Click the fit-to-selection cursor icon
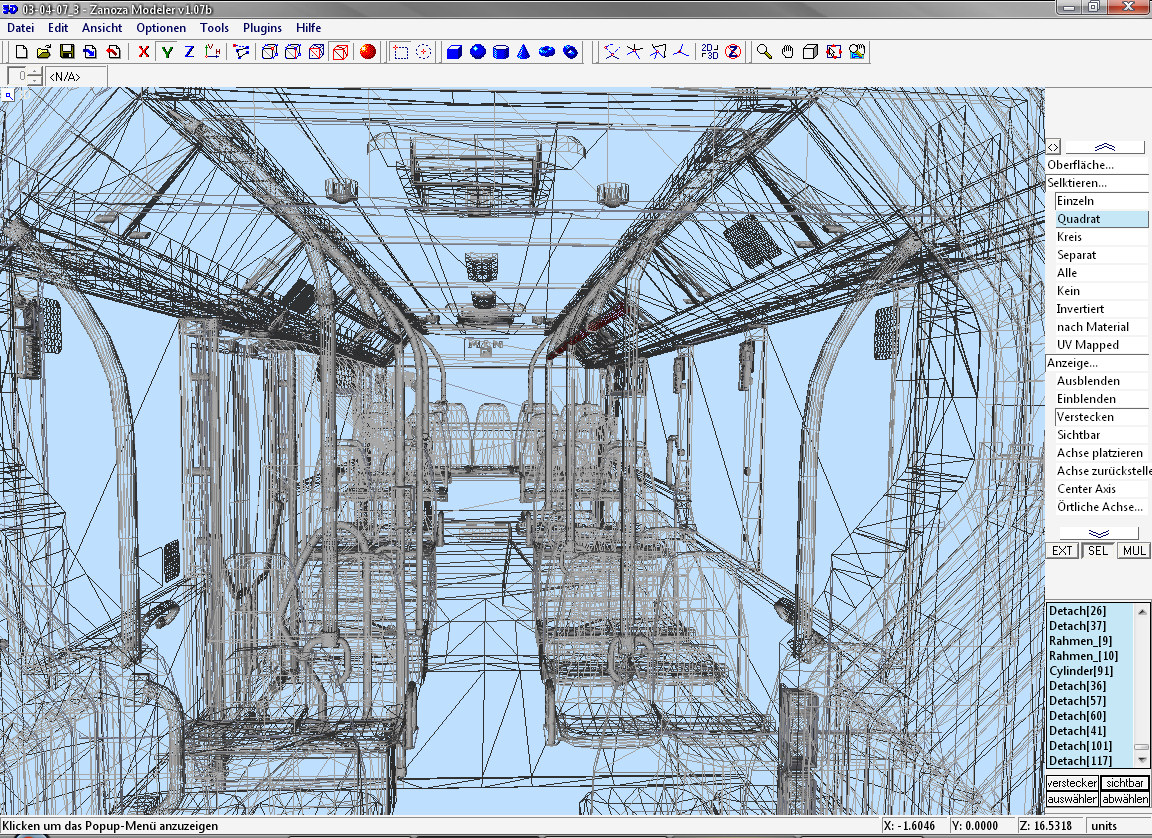Viewport: 1152px width, 838px height. pos(834,51)
